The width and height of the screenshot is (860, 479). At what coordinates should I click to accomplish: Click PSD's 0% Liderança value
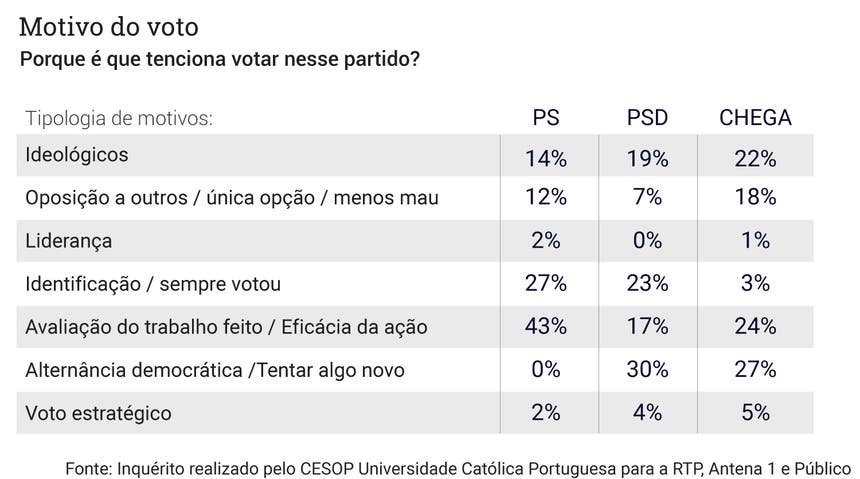coord(647,241)
